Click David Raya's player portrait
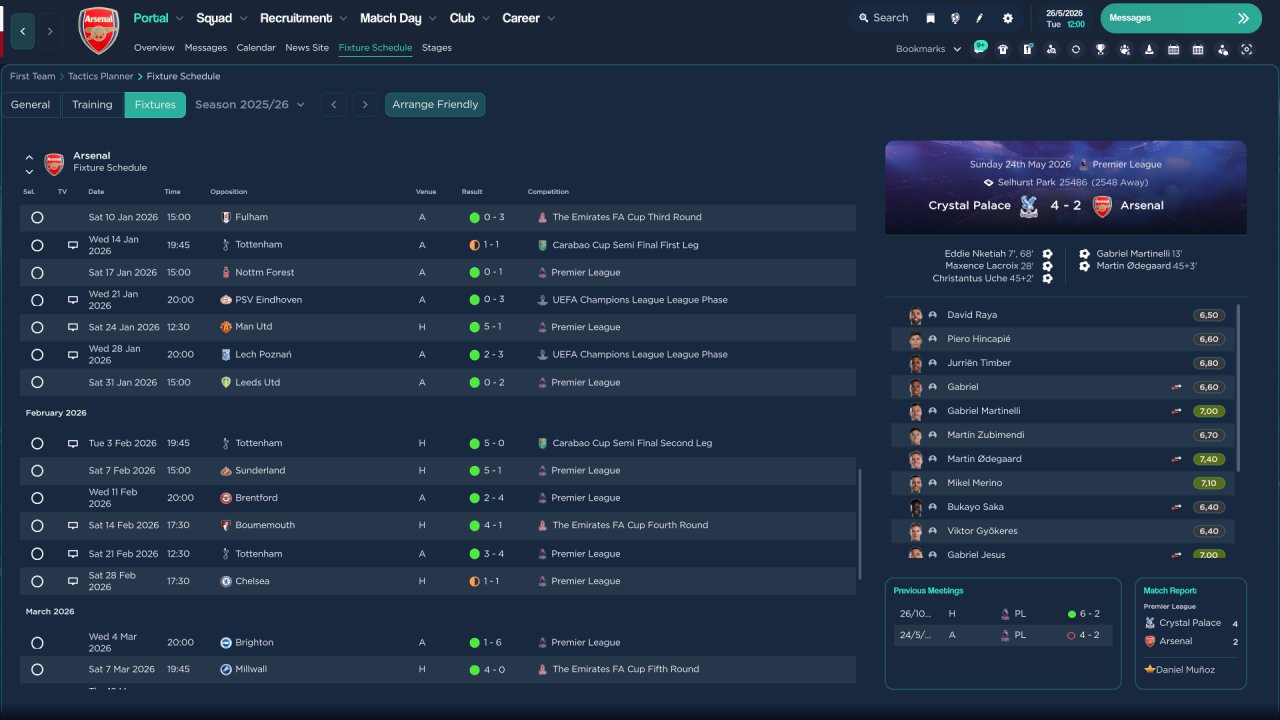1280x720 pixels. [915, 315]
